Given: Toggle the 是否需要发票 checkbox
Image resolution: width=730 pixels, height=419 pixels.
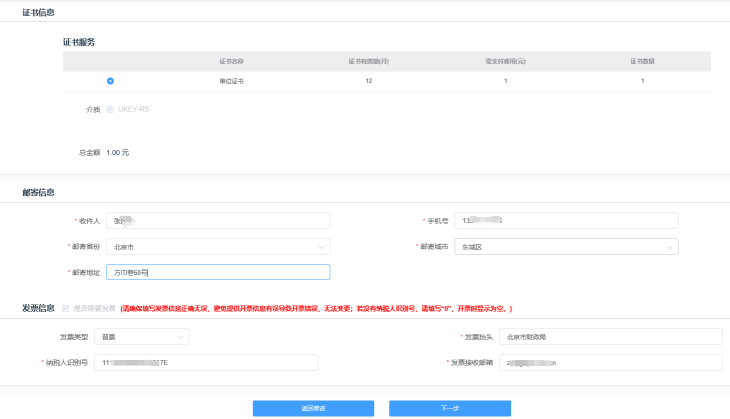Looking at the screenshot, I should [66, 309].
